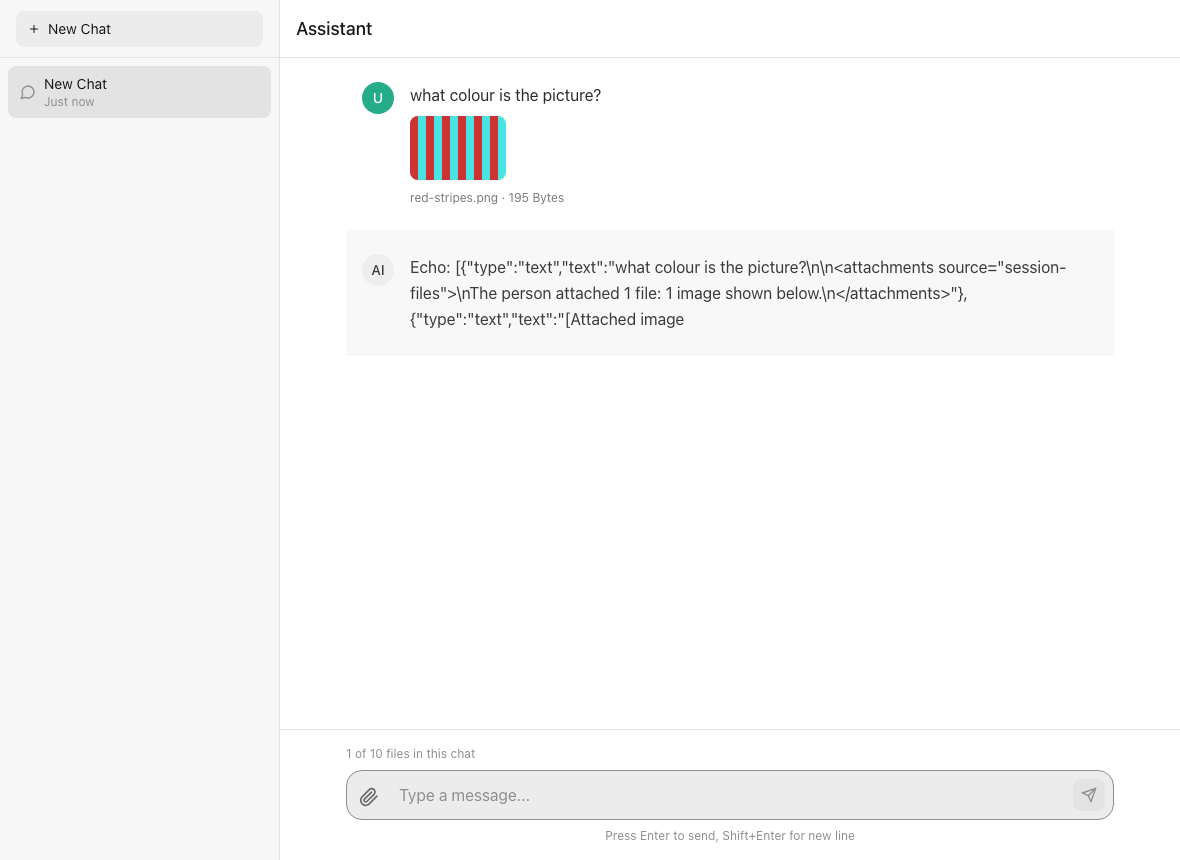Start a conversation with the New Chat button

[x=139, y=29]
